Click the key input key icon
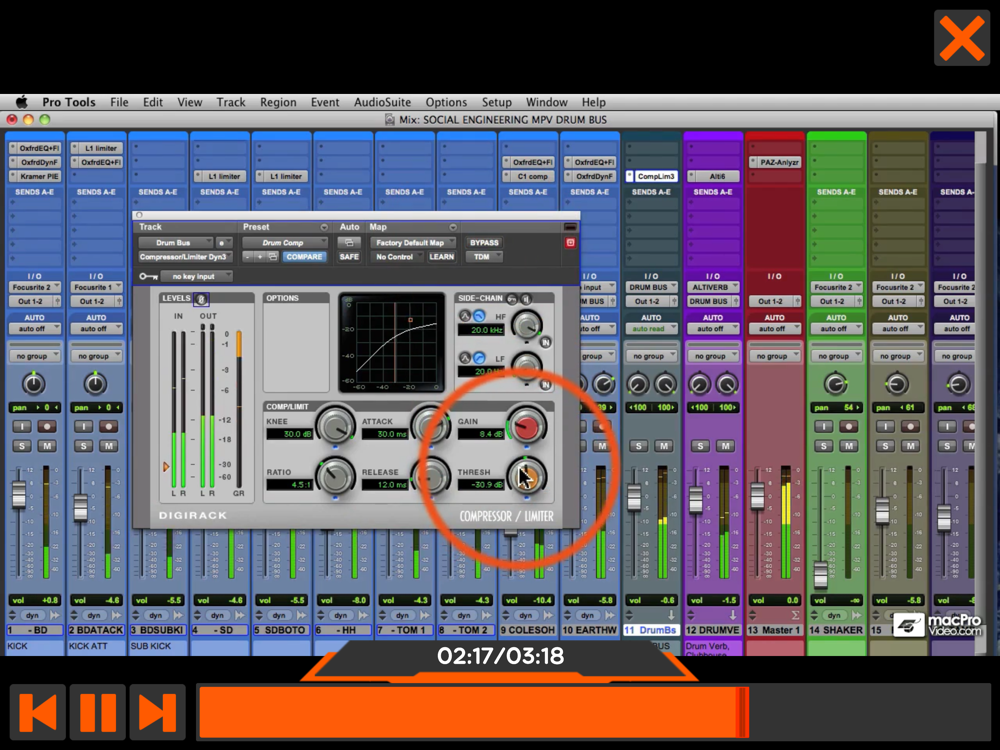Screen dimensions: 1000x750 tap(149, 276)
